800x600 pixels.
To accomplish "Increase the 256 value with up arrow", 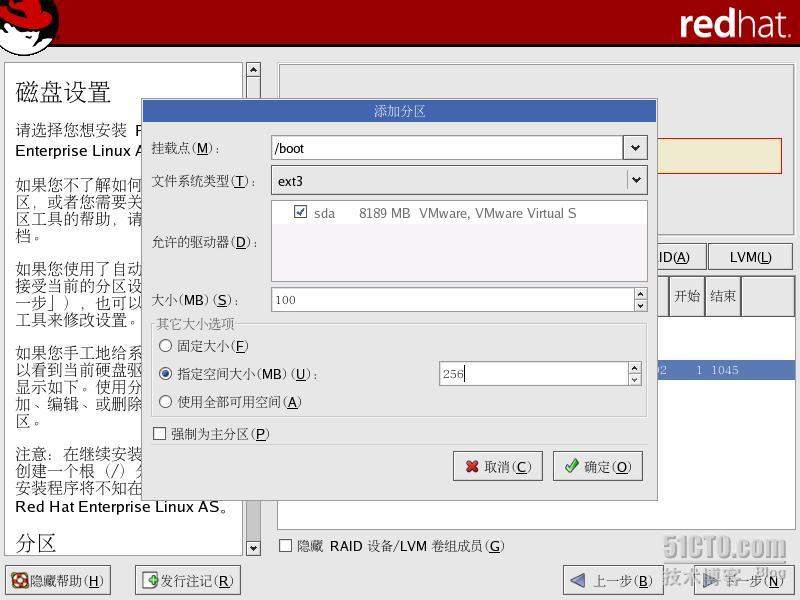I will point(634,368).
